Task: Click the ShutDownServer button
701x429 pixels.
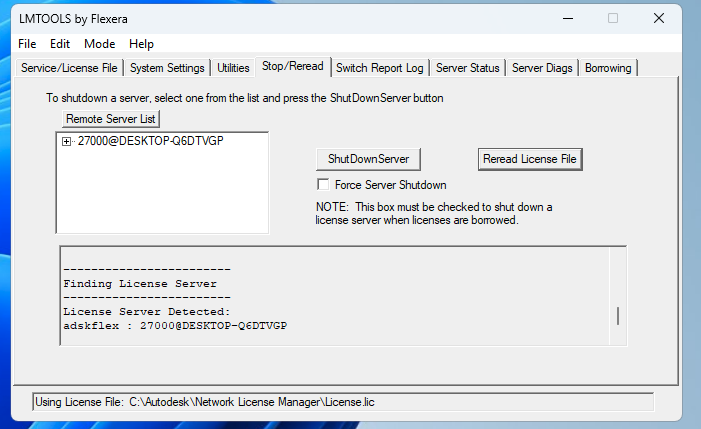Action: 368,159
